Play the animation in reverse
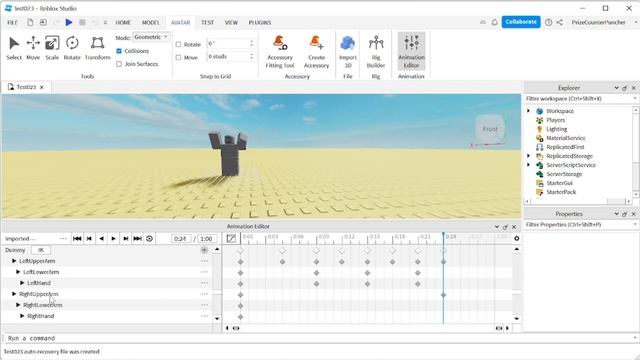 click(x=101, y=239)
